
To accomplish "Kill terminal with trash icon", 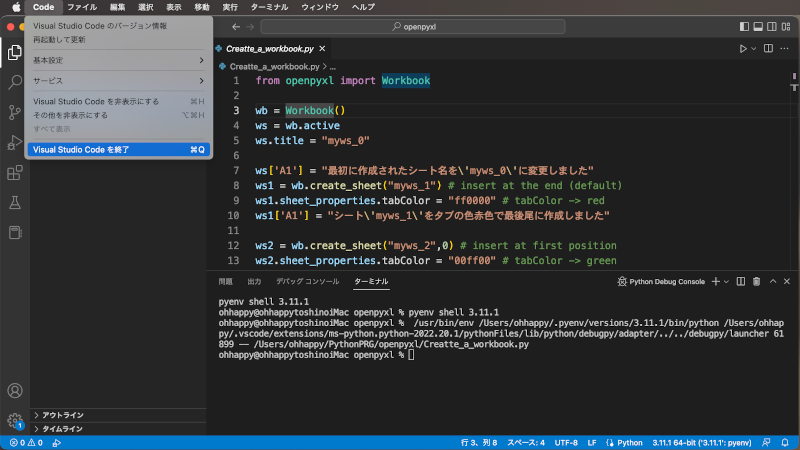I will click(757, 282).
